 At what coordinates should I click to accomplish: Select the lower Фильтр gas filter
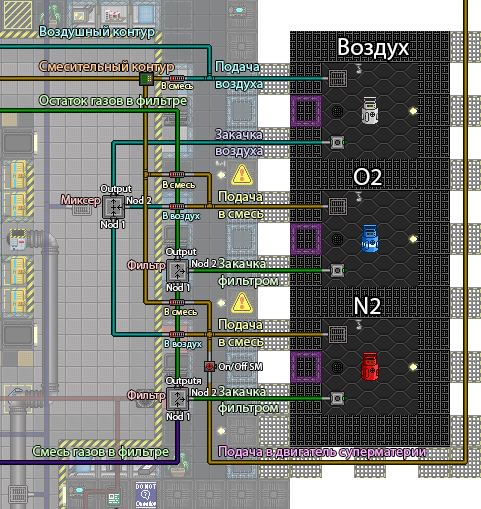click(x=177, y=399)
